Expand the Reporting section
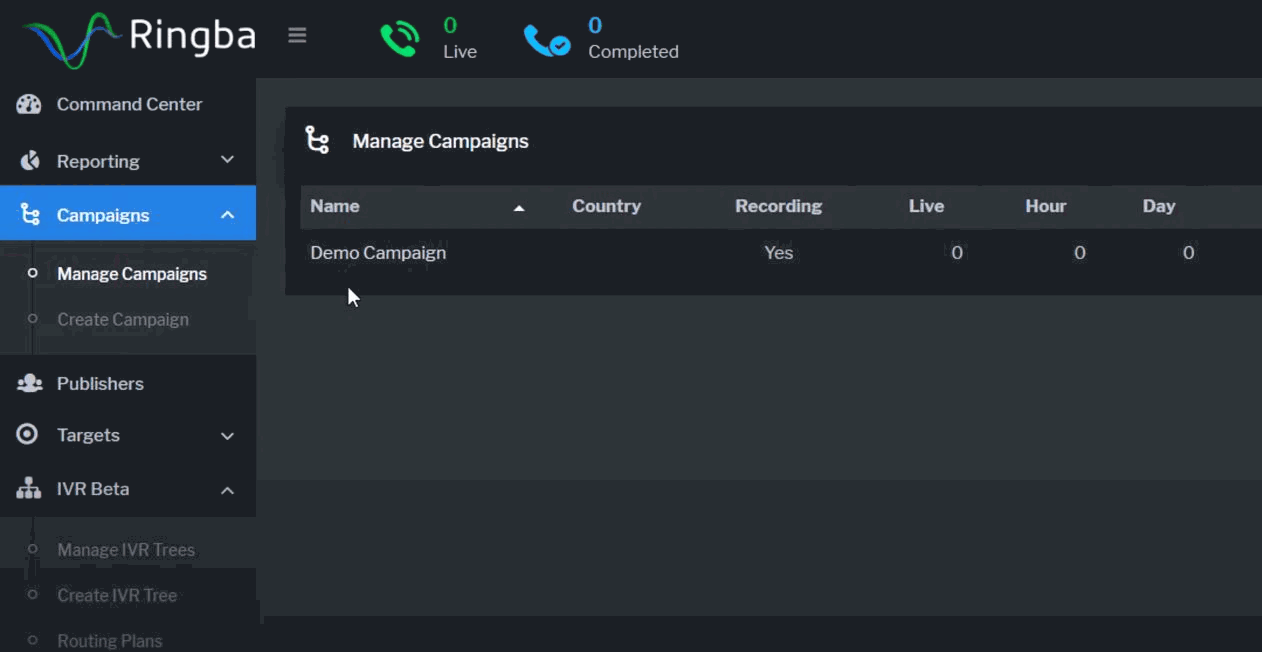 pyautogui.click(x=227, y=160)
